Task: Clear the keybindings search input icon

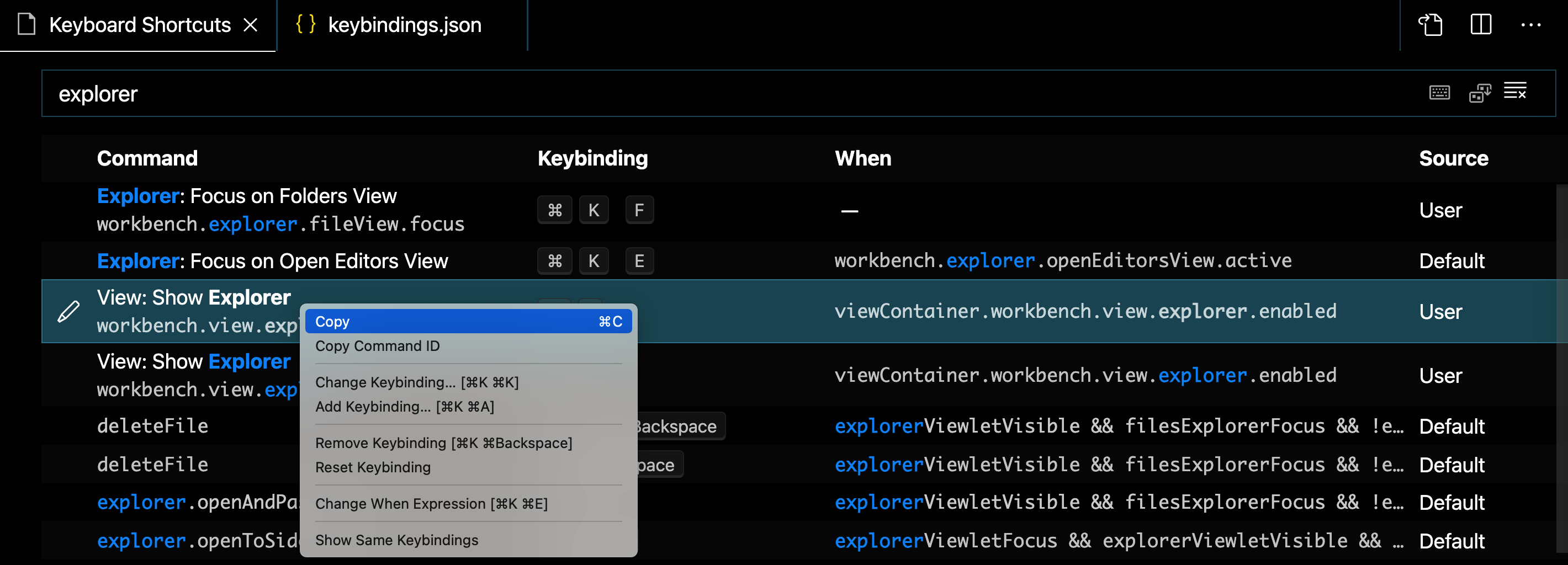Action: tap(1515, 91)
